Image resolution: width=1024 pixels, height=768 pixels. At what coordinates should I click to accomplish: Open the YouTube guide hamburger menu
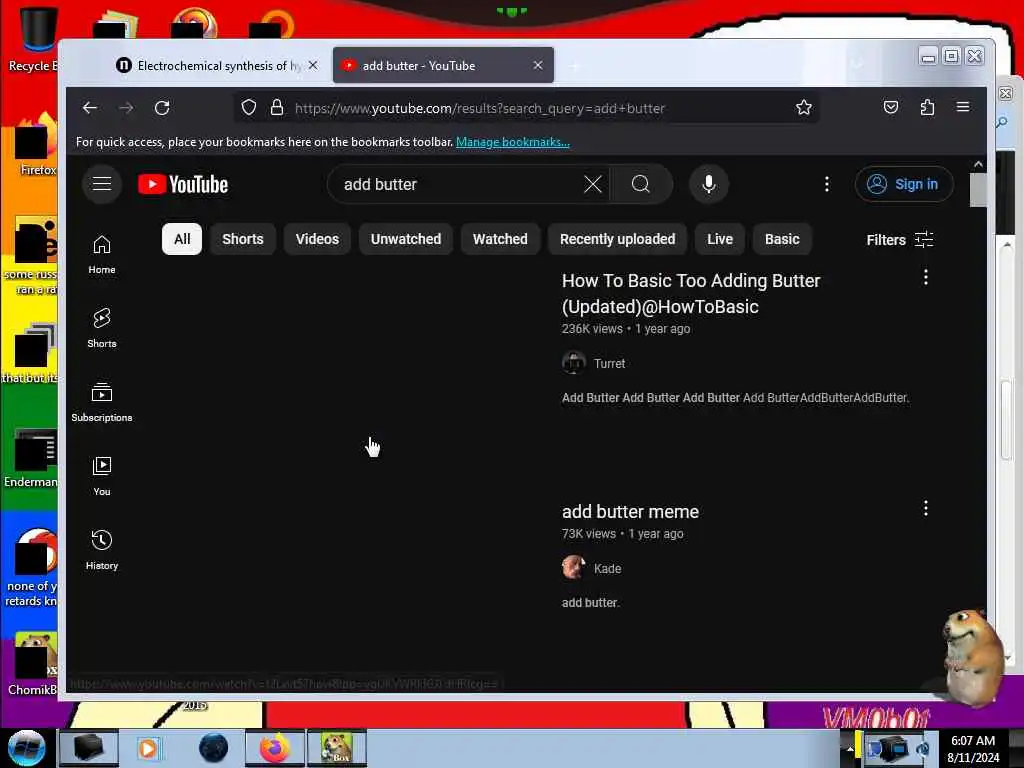point(102,184)
